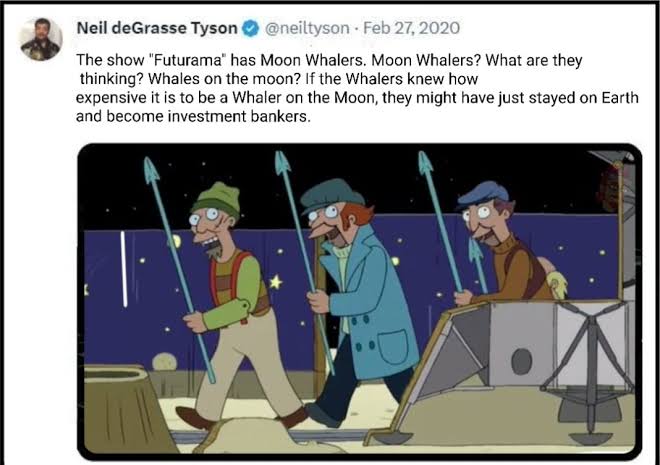The image size is (660, 465).
Task: Open Neil deGrasse Tyson's profile avatar
Action: [41, 40]
